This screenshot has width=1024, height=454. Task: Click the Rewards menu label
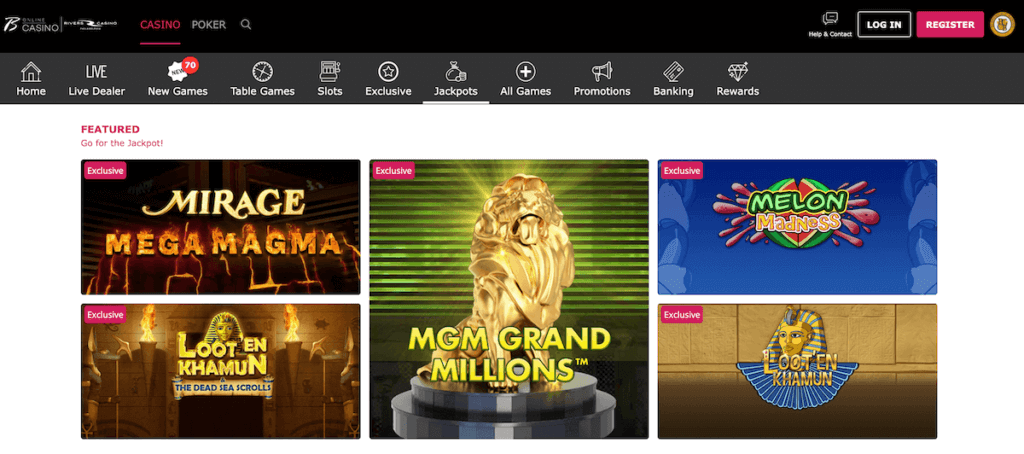click(737, 91)
